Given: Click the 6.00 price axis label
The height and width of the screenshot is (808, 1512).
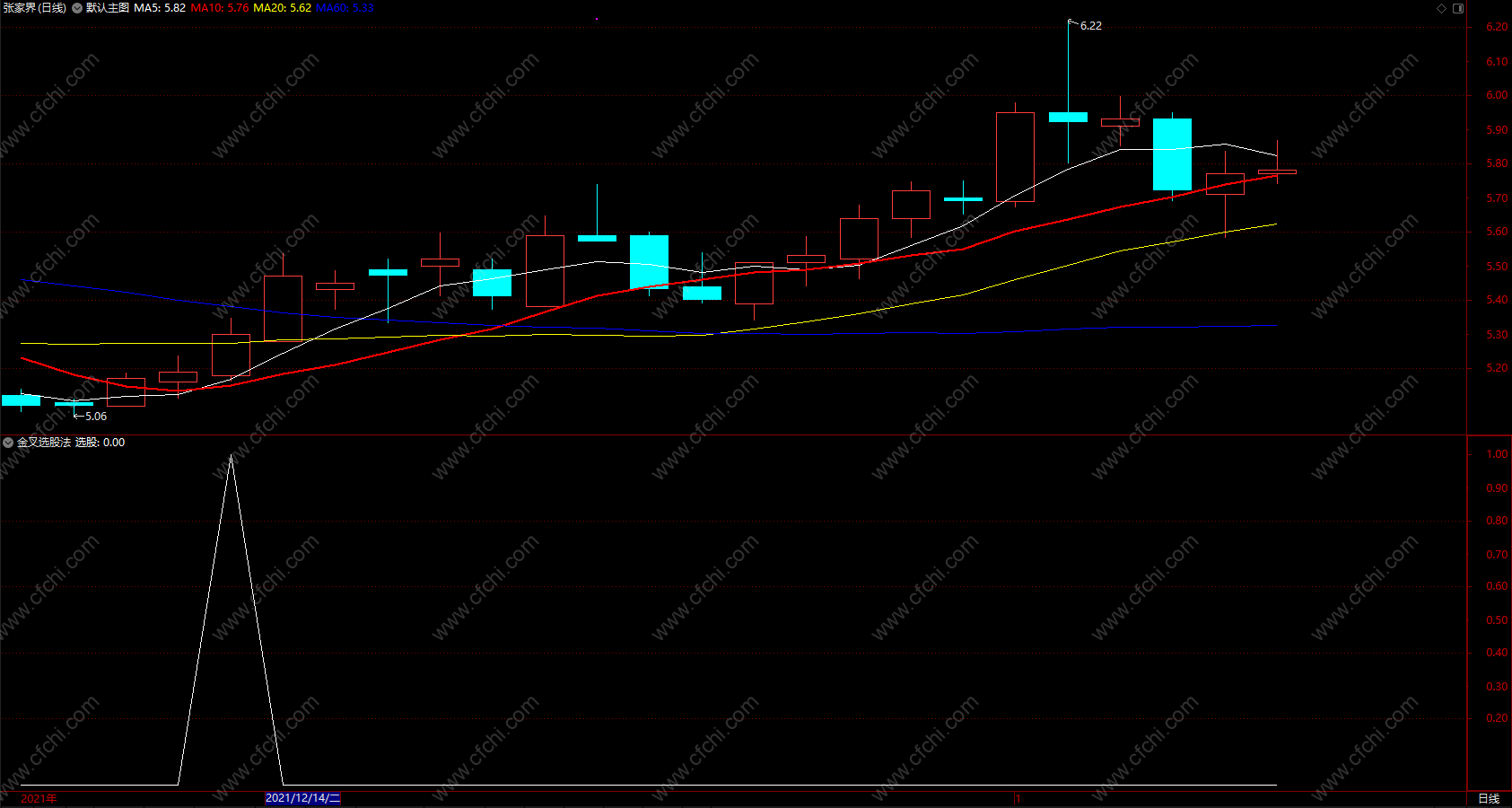Looking at the screenshot, I should (x=1497, y=95).
